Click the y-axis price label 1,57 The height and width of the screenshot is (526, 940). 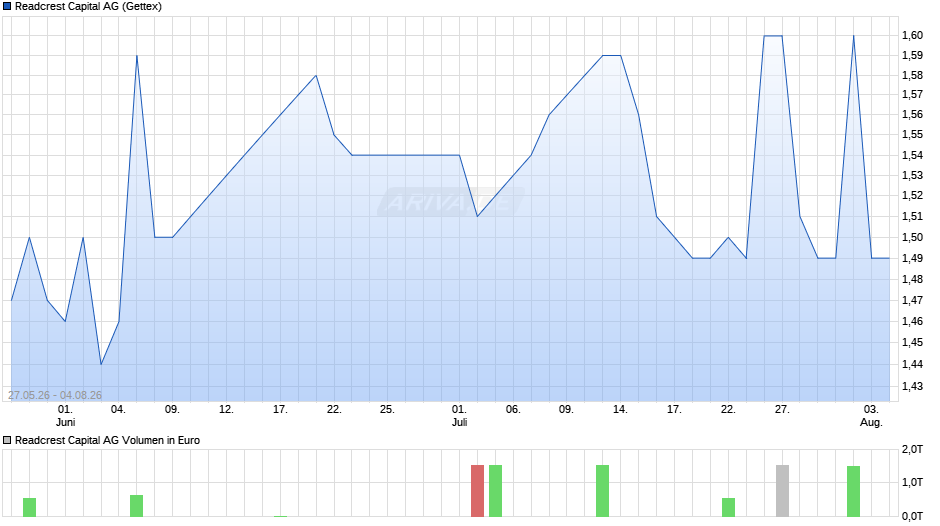coord(912,94)
